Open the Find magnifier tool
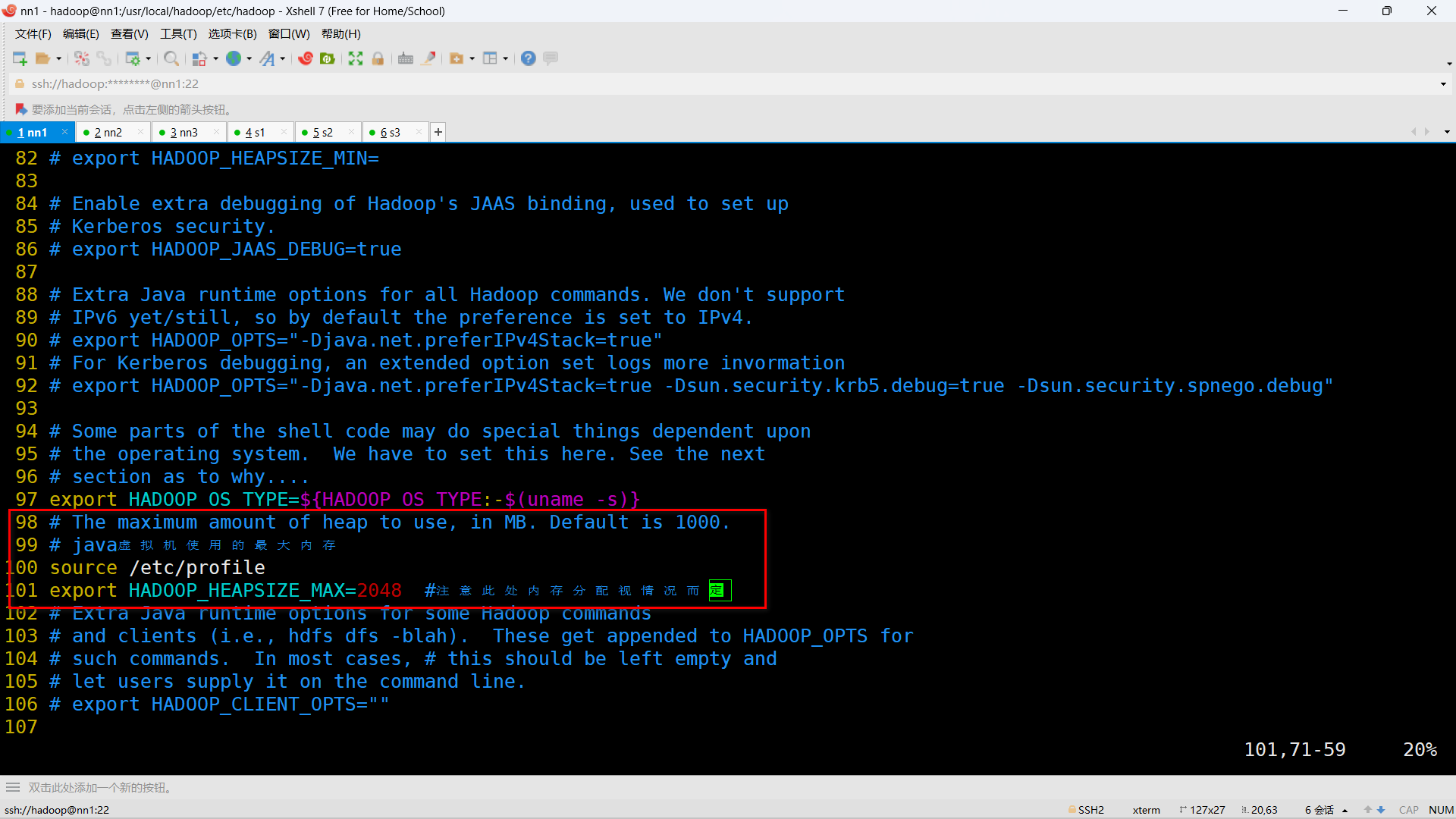The image size is (1456, 819). (171, 58)
